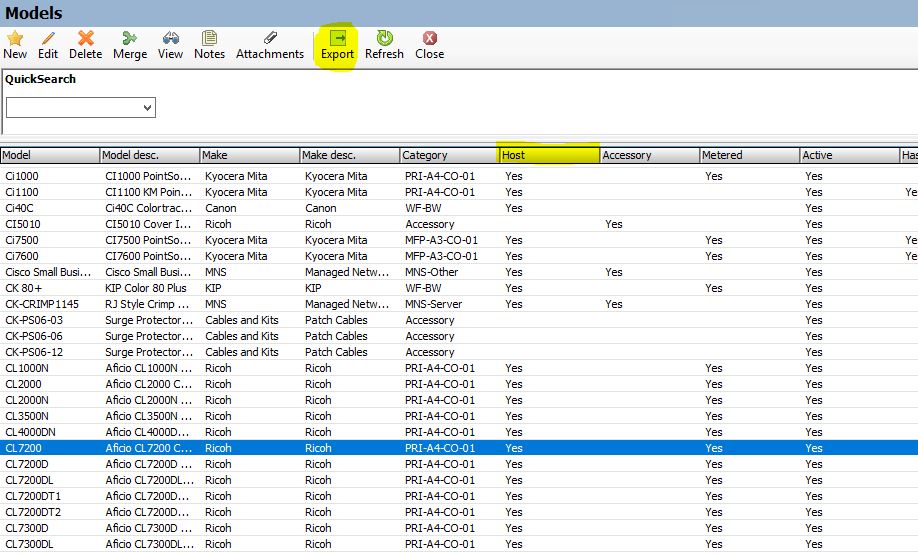Select the CK 80+ model row
Viewport: 918px width, 554px height.
[459, 288]
